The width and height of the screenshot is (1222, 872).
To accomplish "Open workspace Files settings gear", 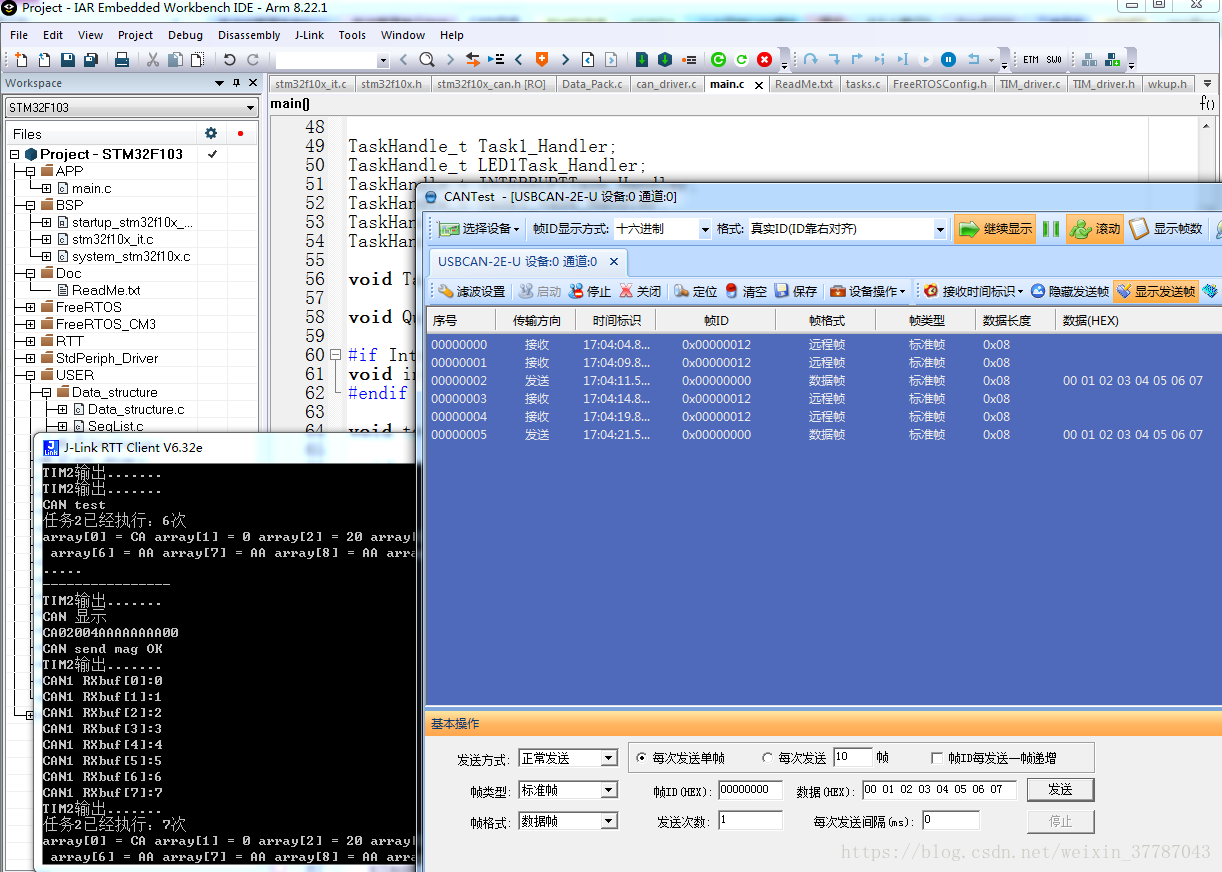I will click(x=211, y=133).
